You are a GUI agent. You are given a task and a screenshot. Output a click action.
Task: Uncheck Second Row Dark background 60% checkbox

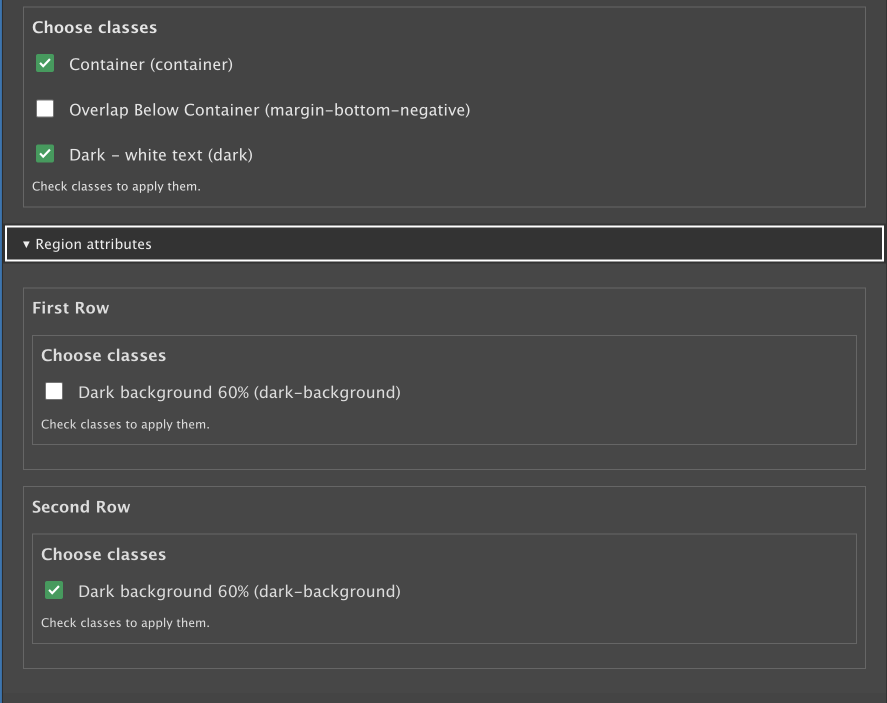(x=54, y=590)
